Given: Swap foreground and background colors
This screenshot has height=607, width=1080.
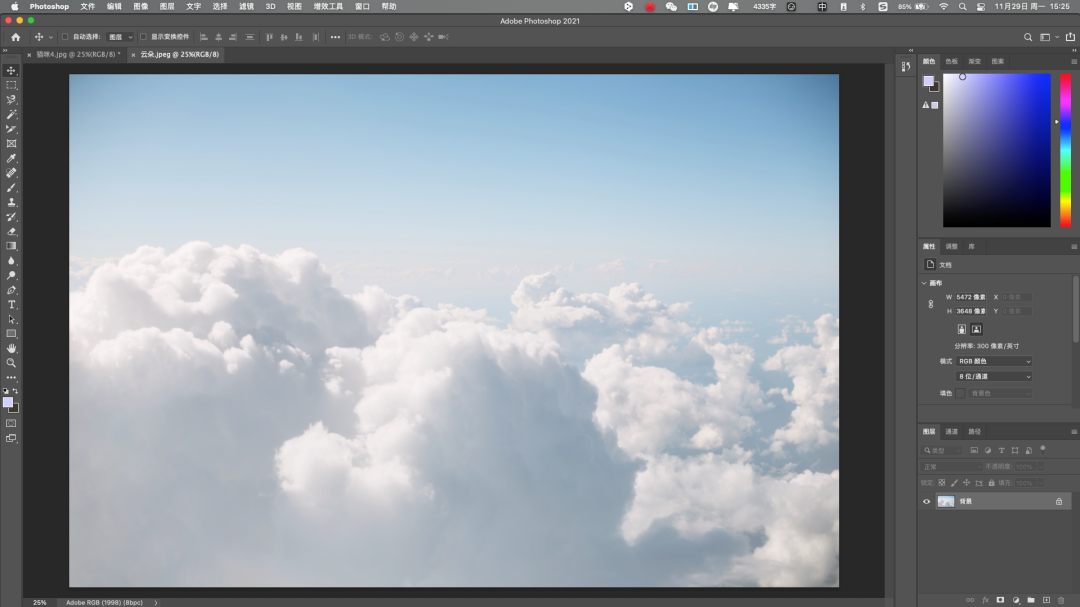Looking at the screenshot, I should [15, 391].
